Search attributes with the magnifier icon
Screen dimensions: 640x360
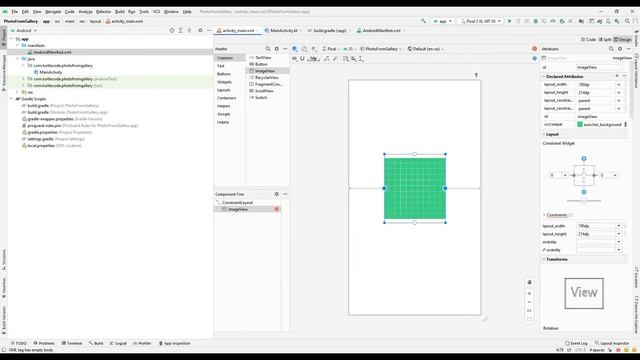(611, 49)
